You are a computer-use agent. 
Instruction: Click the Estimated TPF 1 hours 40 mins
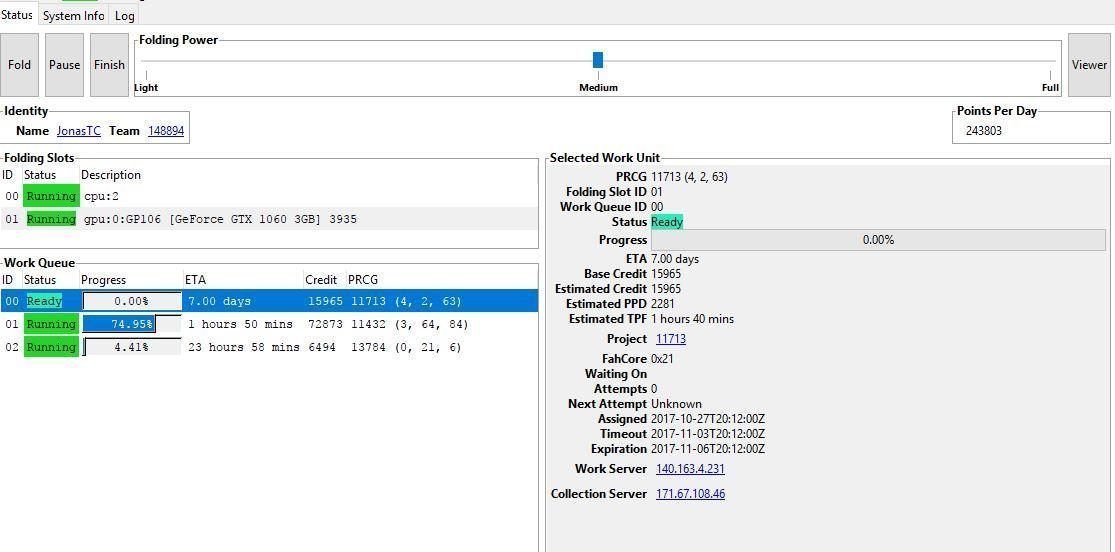[x=693, y=319]
